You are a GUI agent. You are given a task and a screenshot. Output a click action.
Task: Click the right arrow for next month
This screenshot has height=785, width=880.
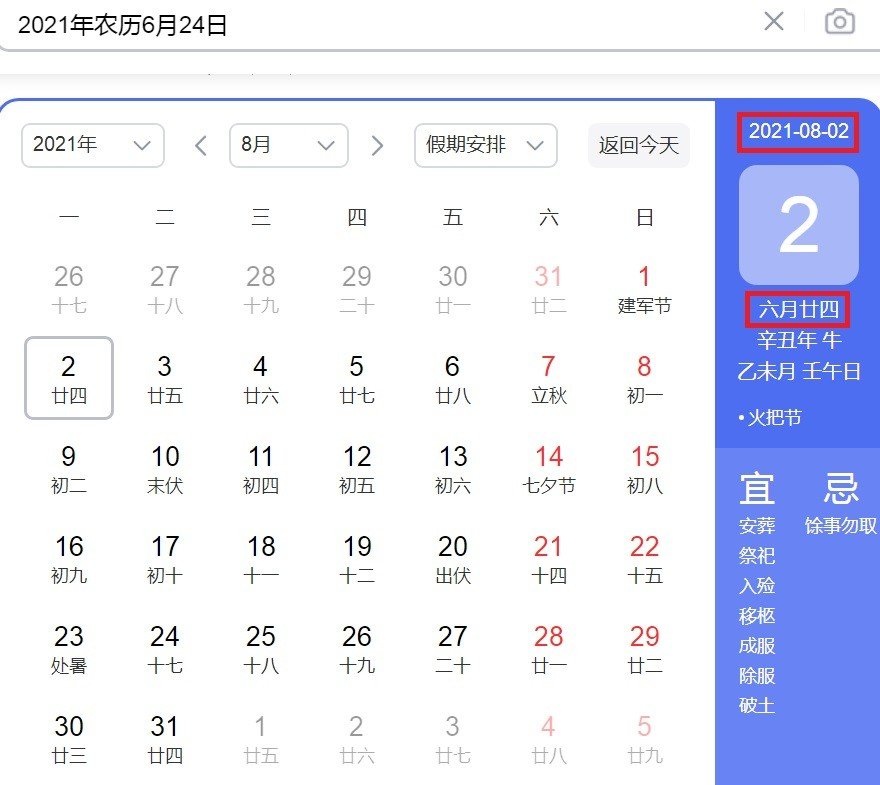pos(377,145)
